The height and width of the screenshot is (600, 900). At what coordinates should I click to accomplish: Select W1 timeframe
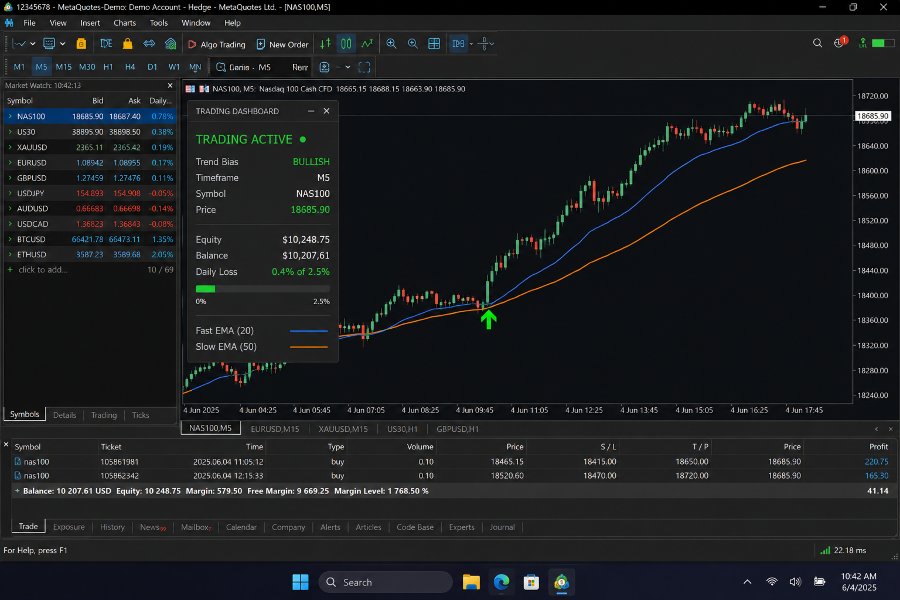click(x=174, y=67)
